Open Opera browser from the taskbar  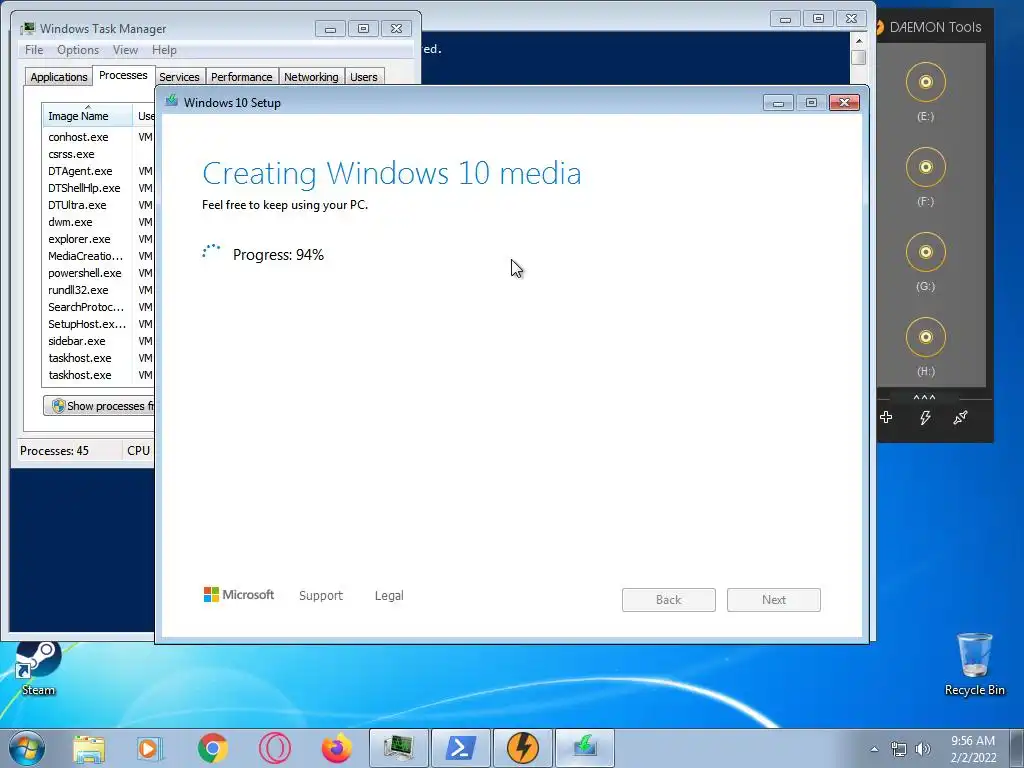274,749
